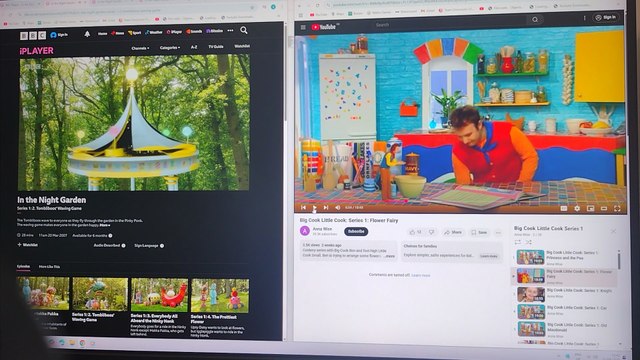Open more actions ellipsis beside Save
Screen dimensions: 640x360
pos(498,233)
